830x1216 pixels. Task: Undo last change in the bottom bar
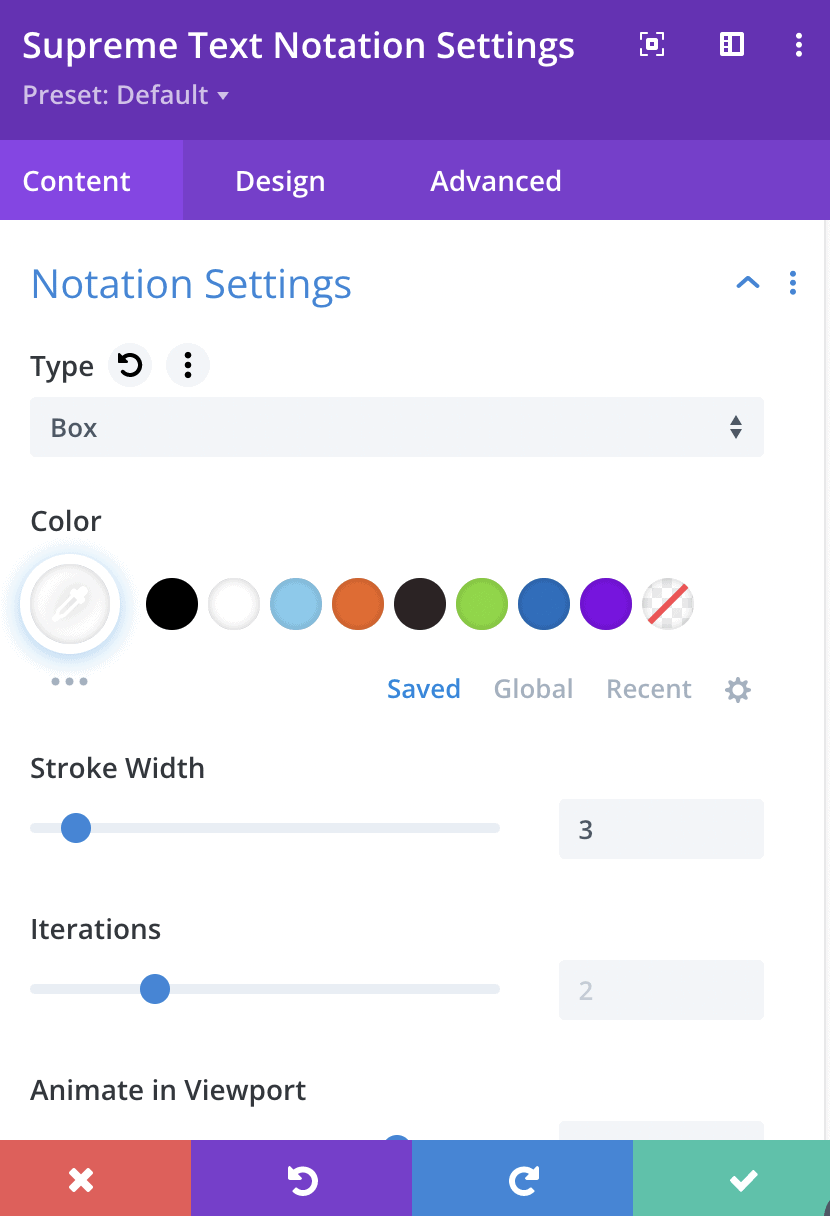[x=301, y=1178]
